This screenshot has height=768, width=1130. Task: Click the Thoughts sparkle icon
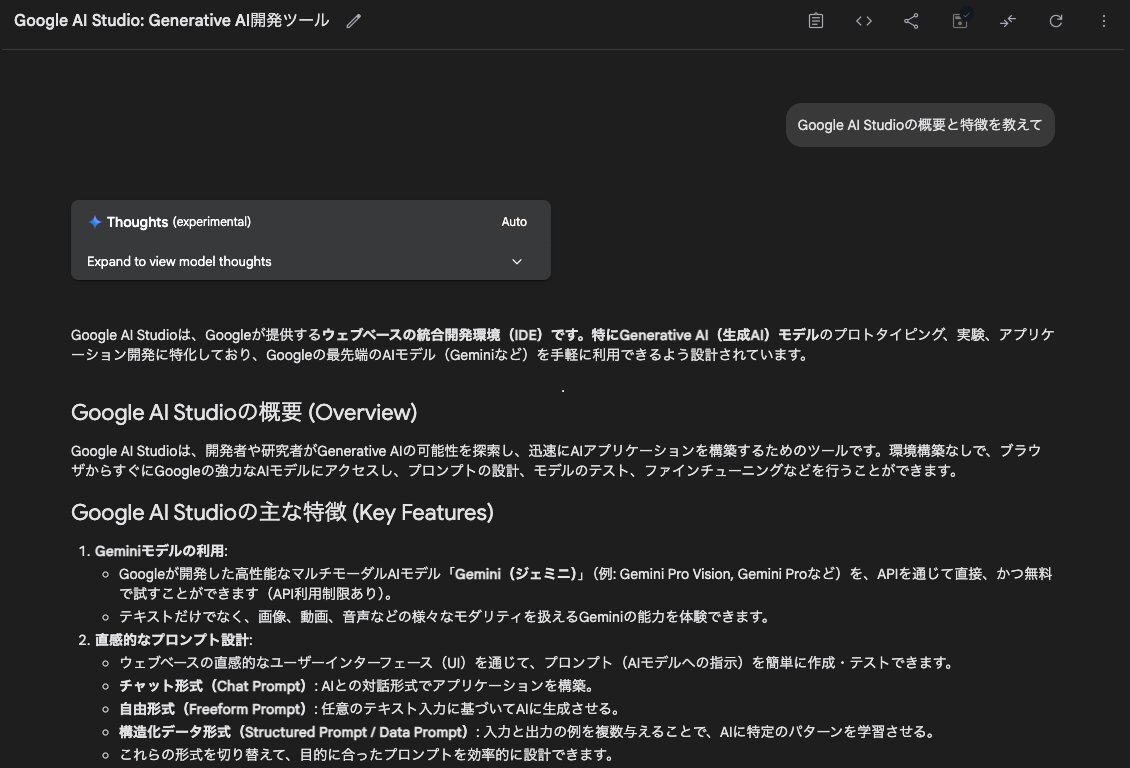(94, 222)
